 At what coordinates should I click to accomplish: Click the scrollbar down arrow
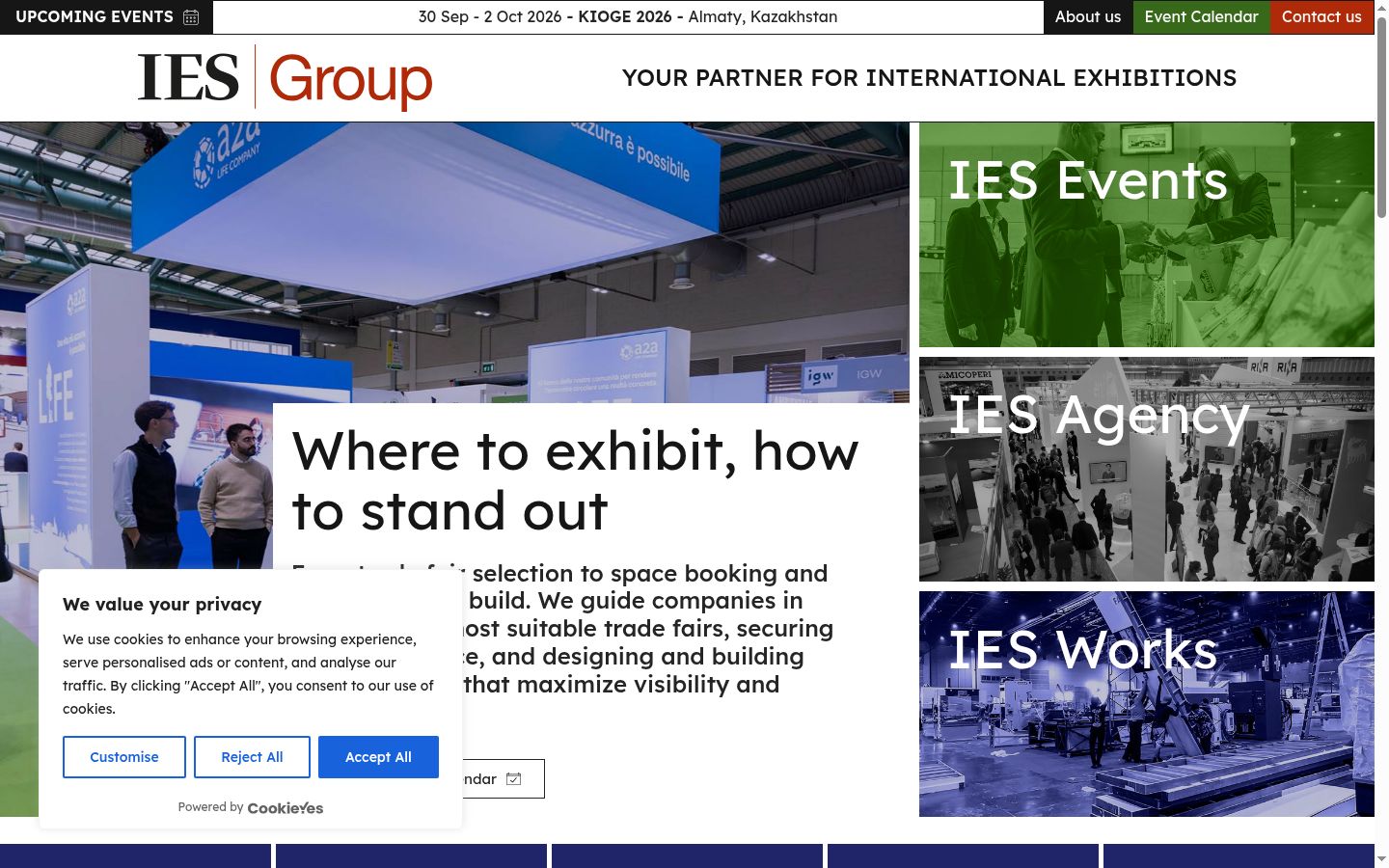(x=1381, y=859)
